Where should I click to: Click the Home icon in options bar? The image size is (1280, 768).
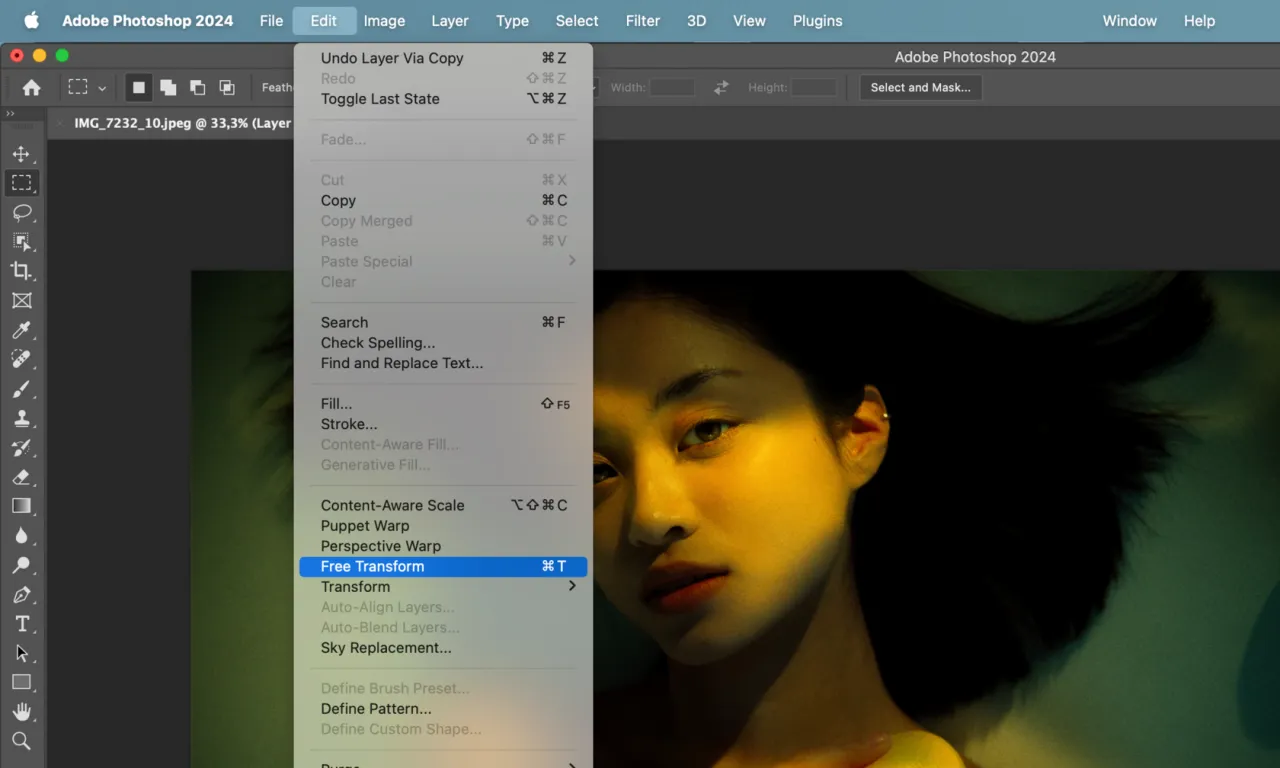pyautogui.click(x=32, y=88)
